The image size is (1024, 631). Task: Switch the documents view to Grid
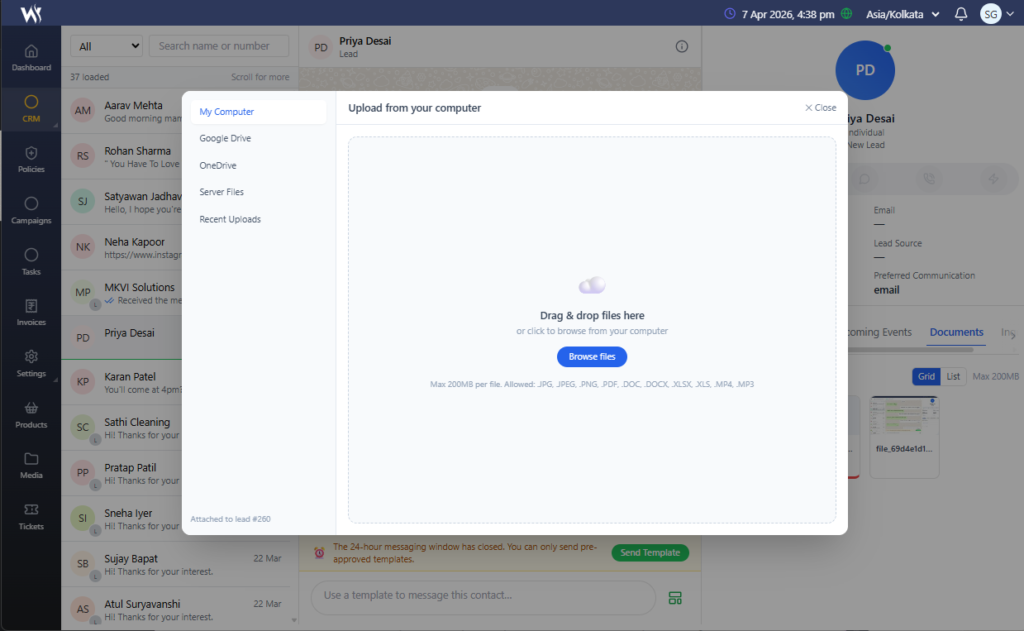click(926, 377)
